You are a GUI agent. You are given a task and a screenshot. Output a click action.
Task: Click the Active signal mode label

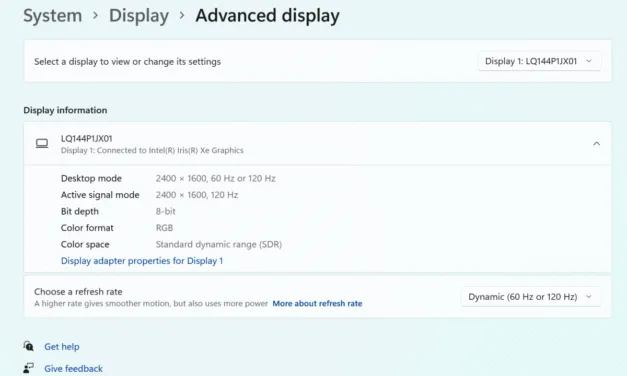pos(100,195)
